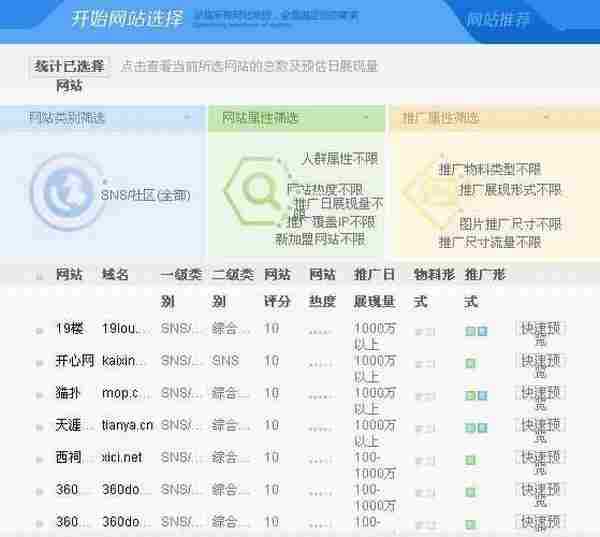The image size is (600, 537).
Task: Expand the 网站类别筛选 dropdown arrow
Action: [188, 118]
